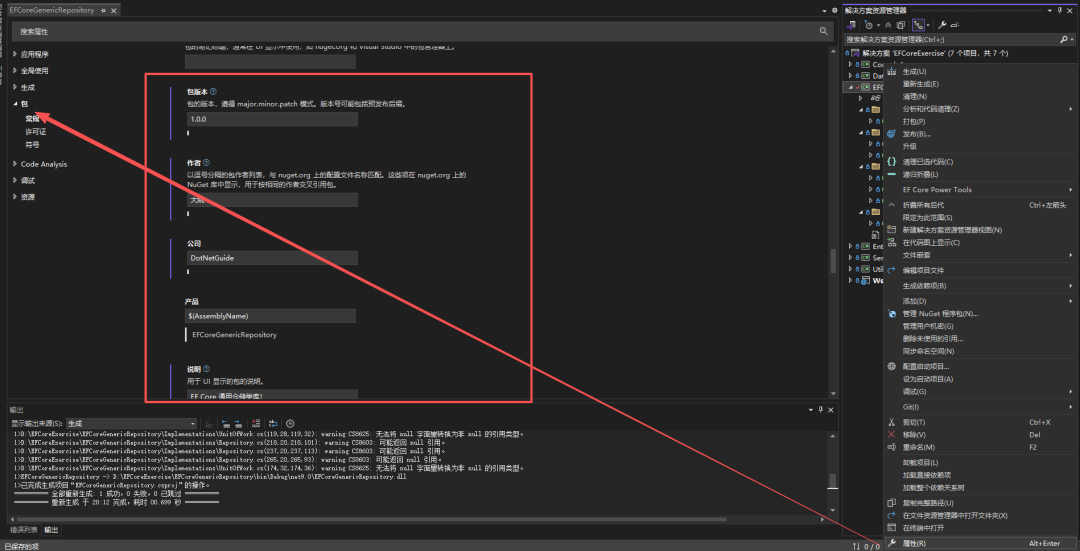1080x551 pixels.
Task: Open the EF Core Power Tools submenu
Action: tap(979, 189)
